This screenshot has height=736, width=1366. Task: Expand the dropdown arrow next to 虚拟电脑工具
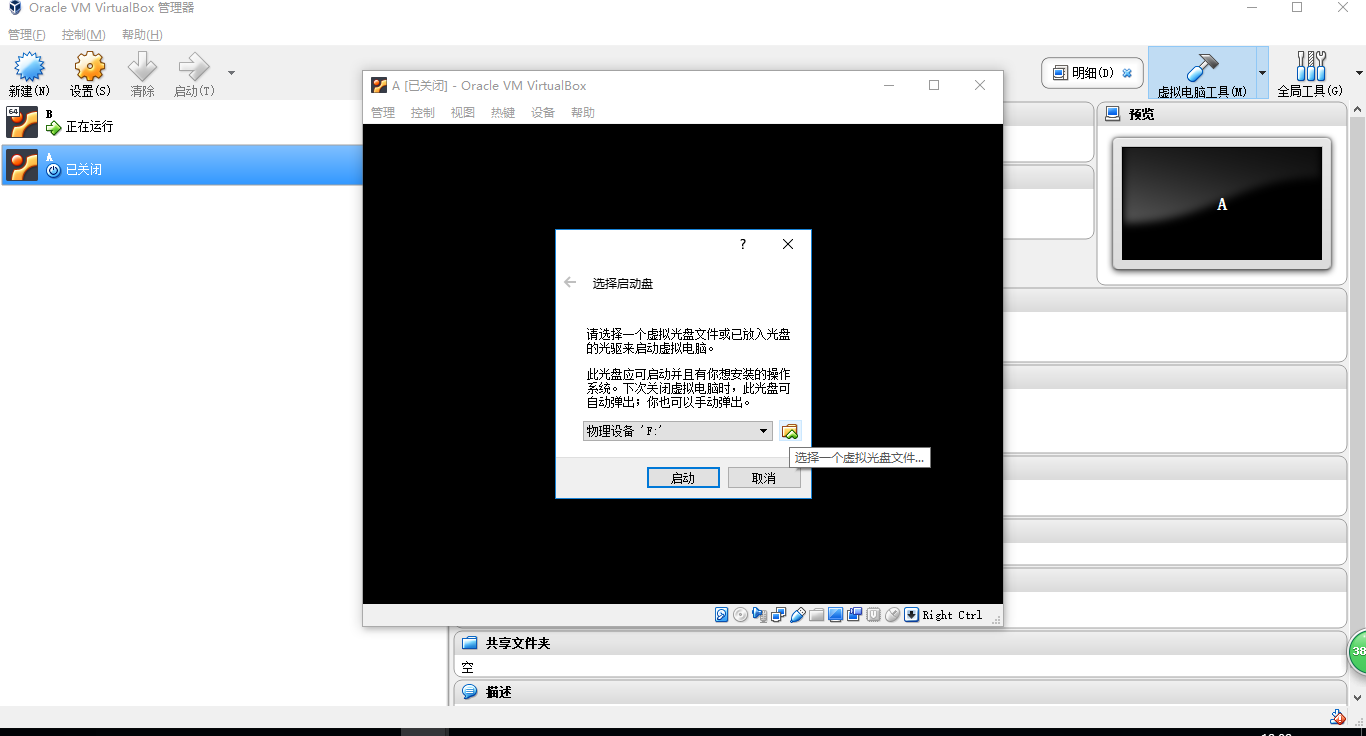click(x=1262, y=73)
